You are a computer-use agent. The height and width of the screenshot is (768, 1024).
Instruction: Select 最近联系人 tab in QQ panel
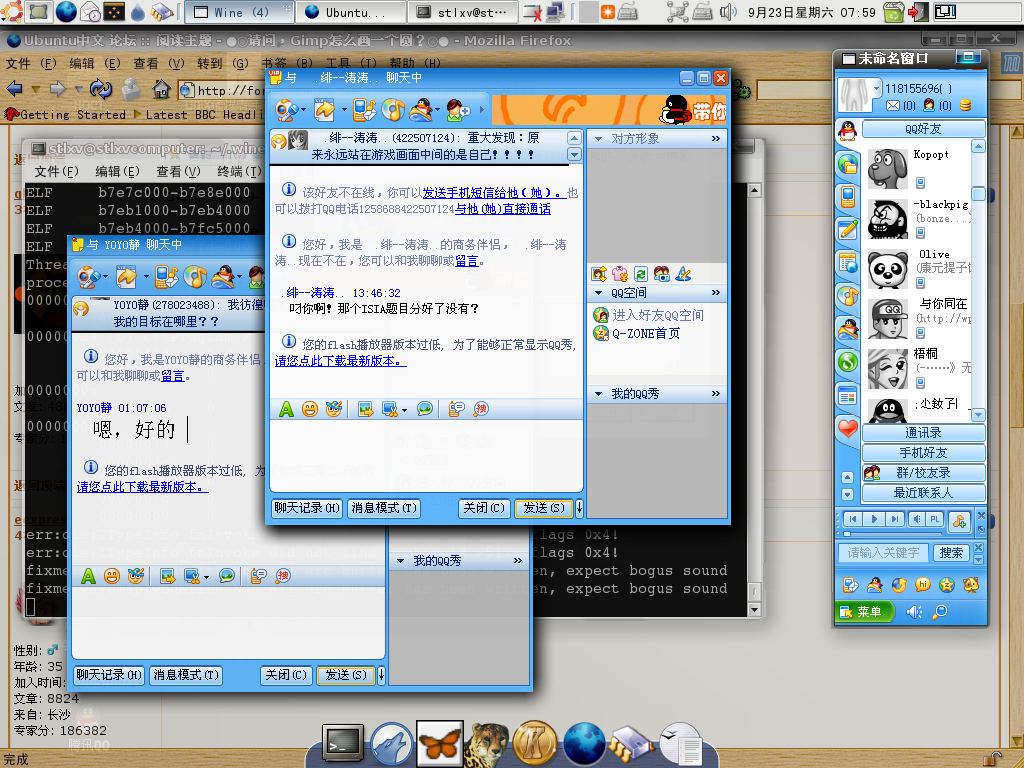[923, 492]
